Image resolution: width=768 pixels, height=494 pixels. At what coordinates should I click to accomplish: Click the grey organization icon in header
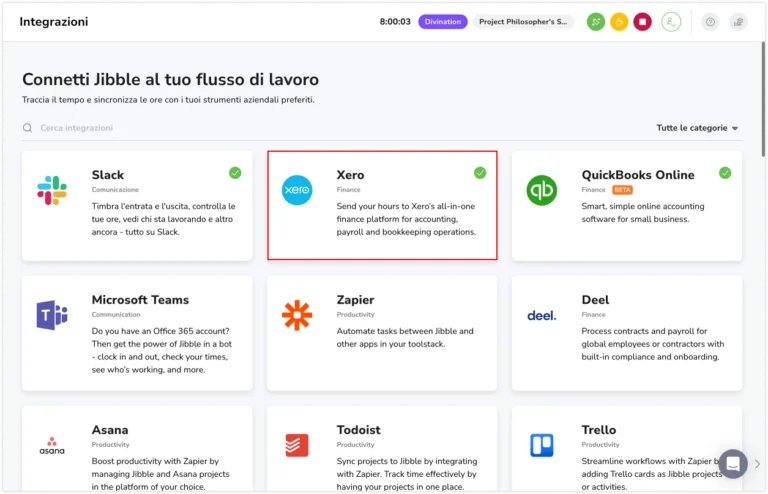click(x=738, y=22)
